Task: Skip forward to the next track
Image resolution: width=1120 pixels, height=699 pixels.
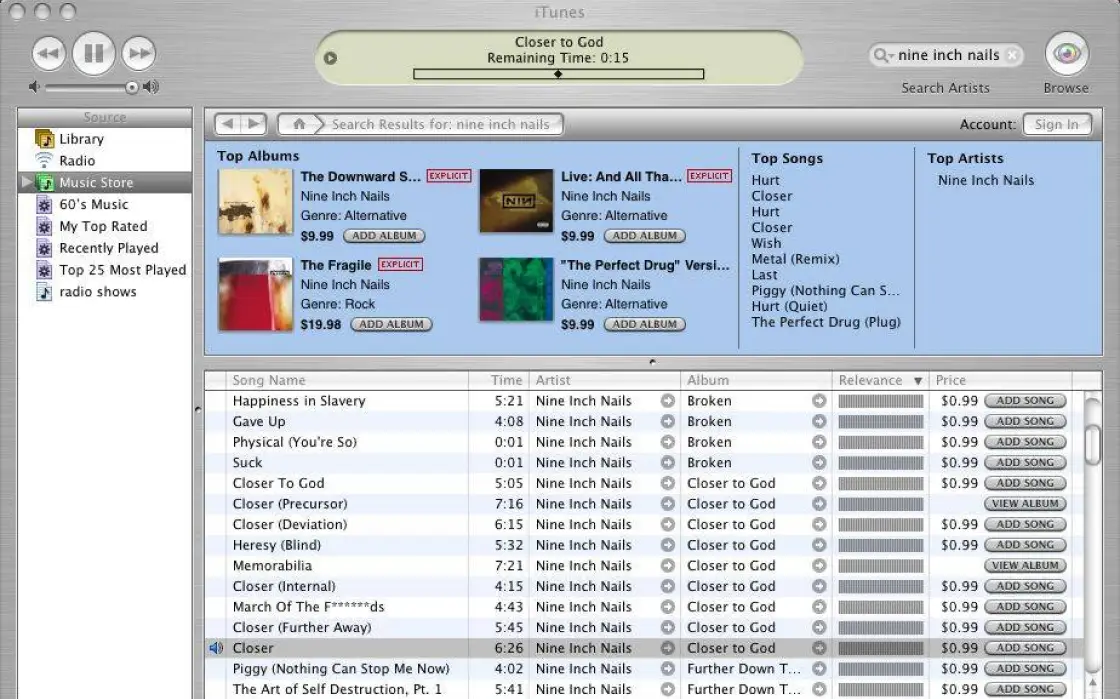Action: click(139, 54)
